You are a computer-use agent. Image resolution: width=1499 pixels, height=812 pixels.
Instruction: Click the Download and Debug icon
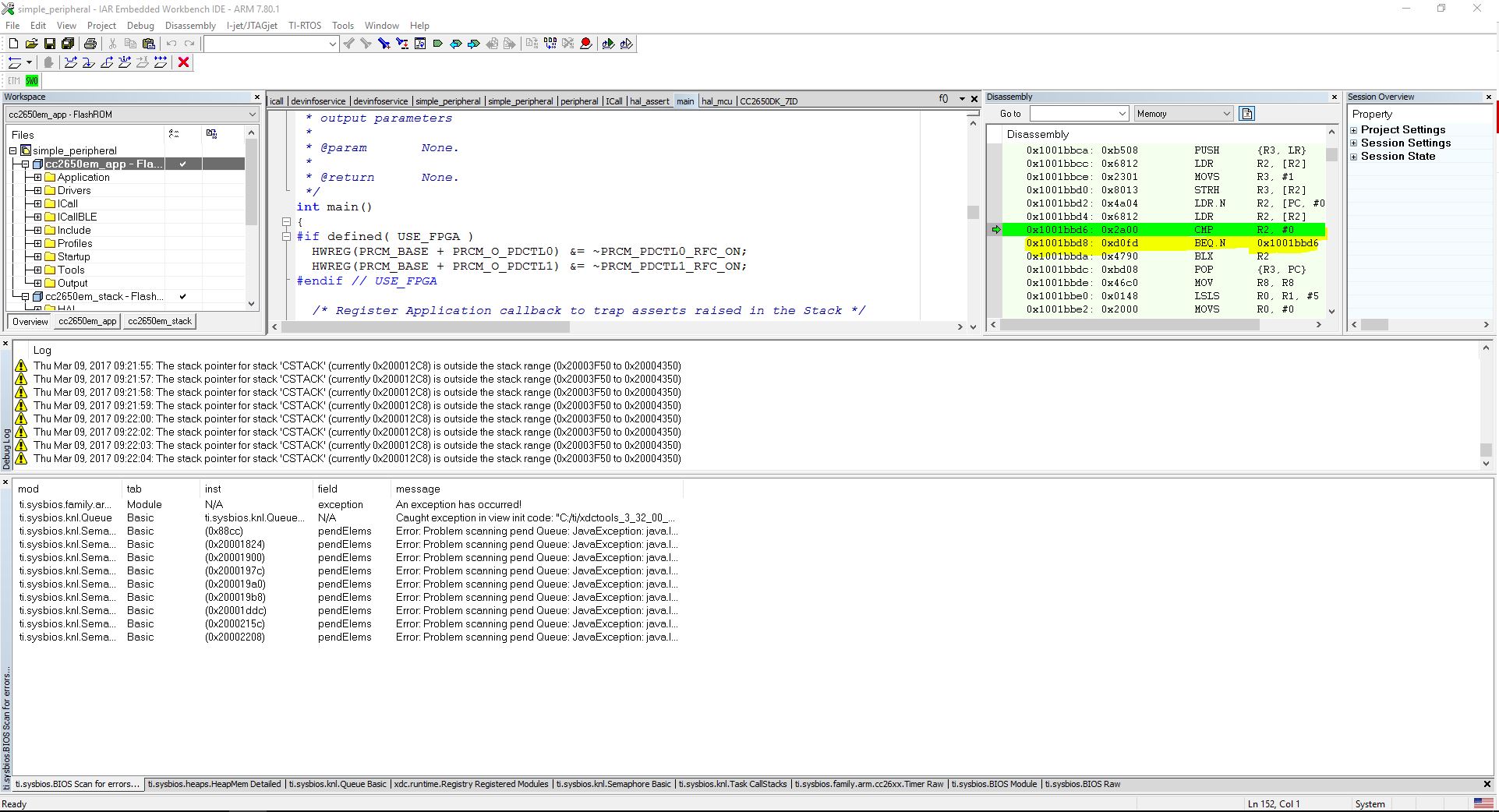pos(608,44)
